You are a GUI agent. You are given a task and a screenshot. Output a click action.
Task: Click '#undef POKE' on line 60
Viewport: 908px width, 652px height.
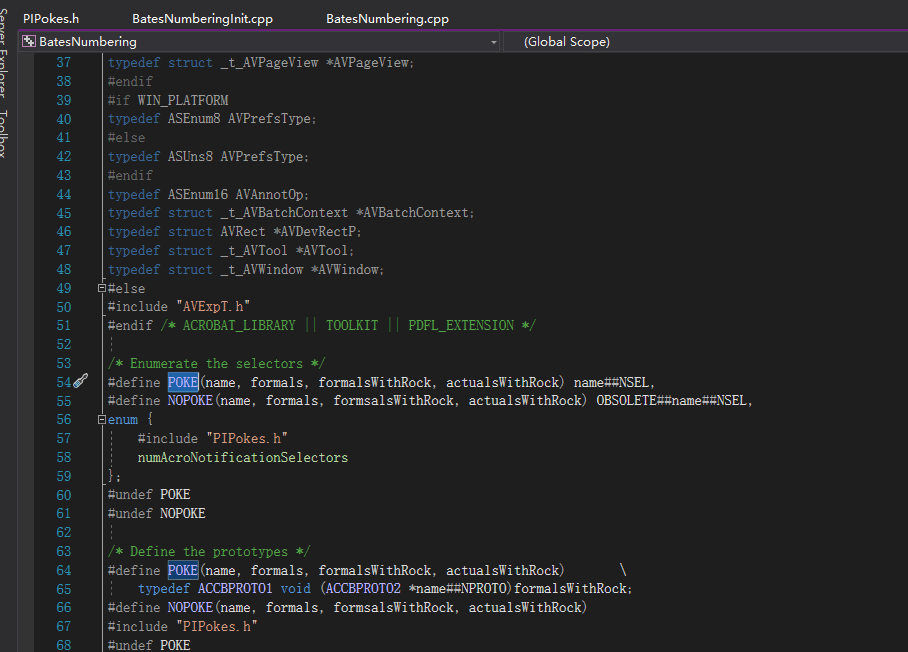click(x=149, y=495)
